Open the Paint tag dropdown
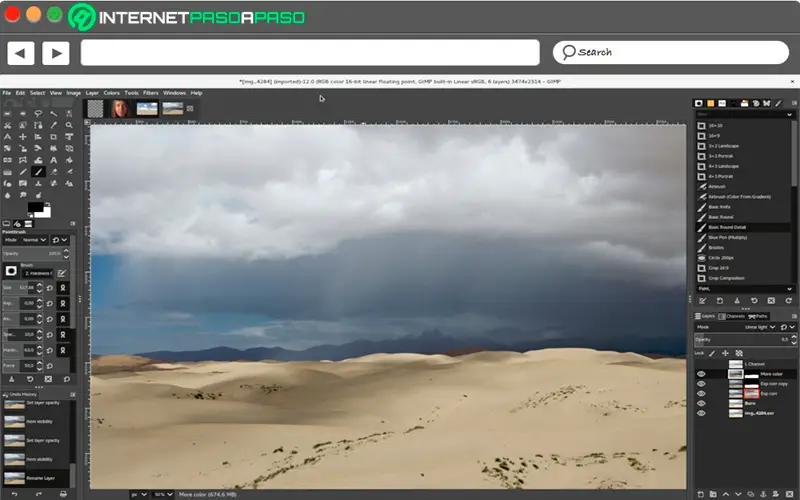The width and height of the screenshot is (800, 500). [x=744, y=289]
